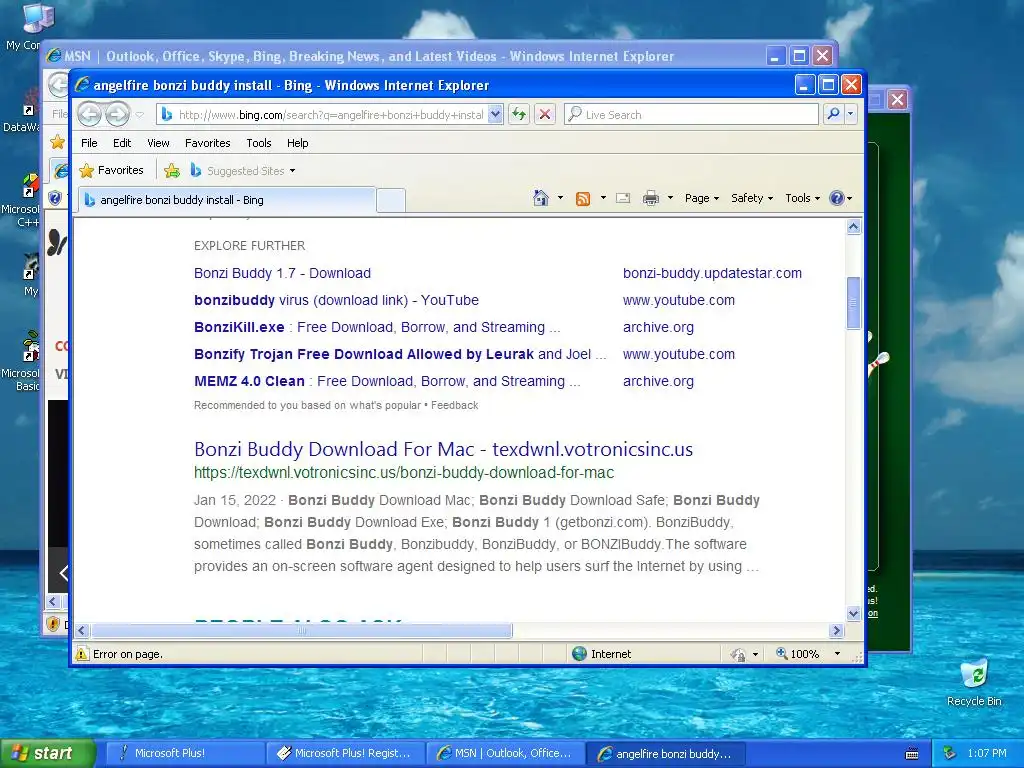Open the Recycle Bin desktop icon
Viewport: 1024px width, 768px height.
974,682
